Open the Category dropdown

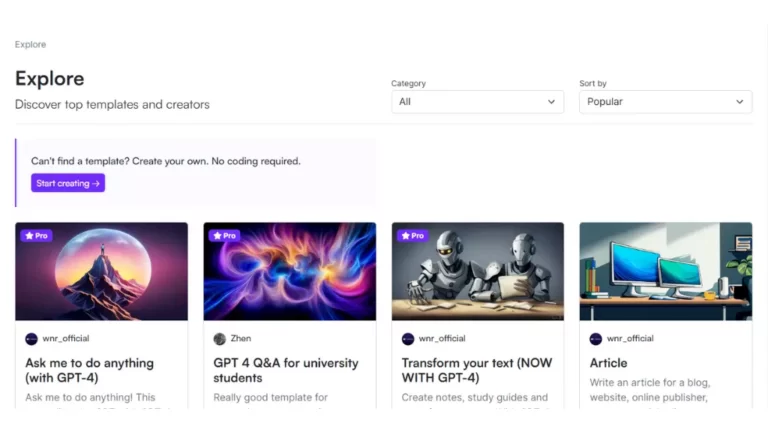tap(477, 102)
